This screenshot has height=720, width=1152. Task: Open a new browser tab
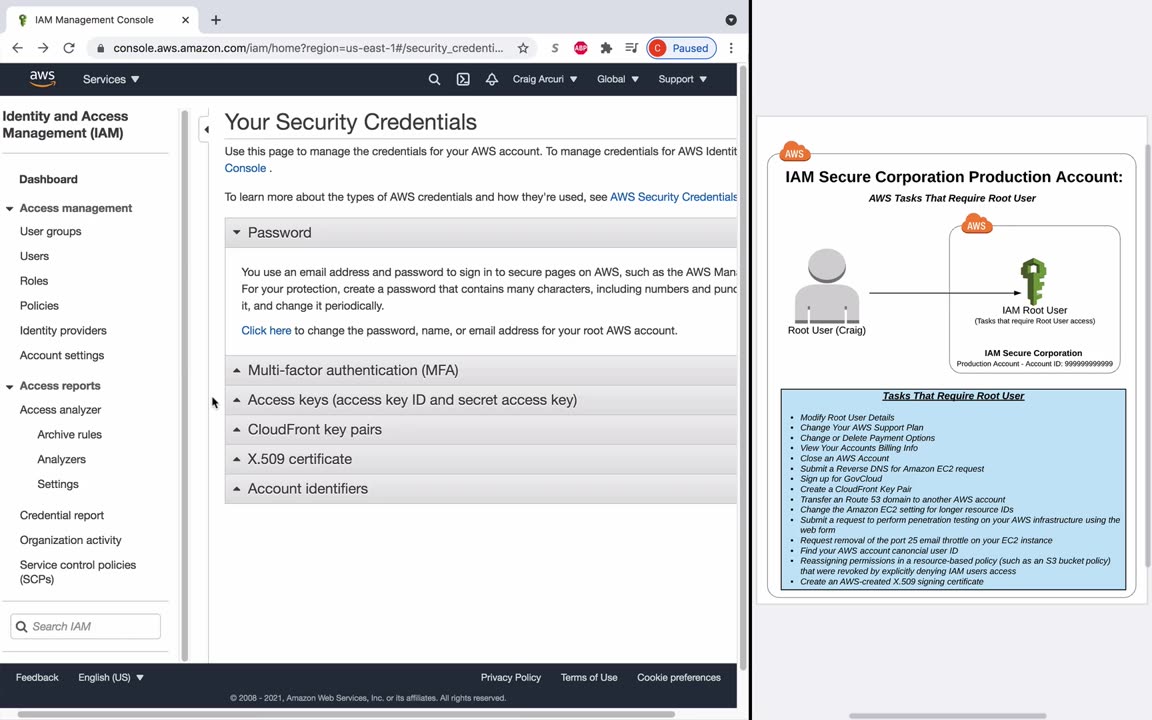[215, 20]
